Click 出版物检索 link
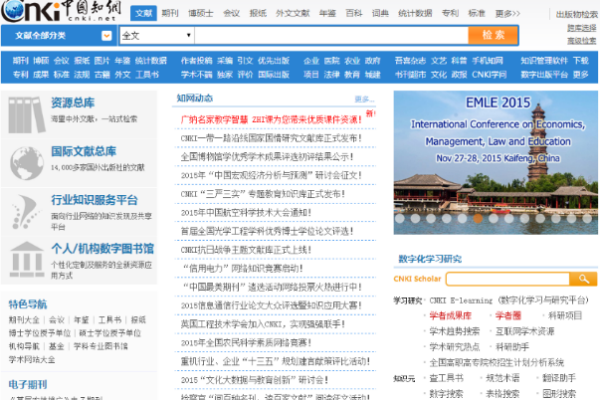This screenshot has width=600, height=400. coord(577,15)
